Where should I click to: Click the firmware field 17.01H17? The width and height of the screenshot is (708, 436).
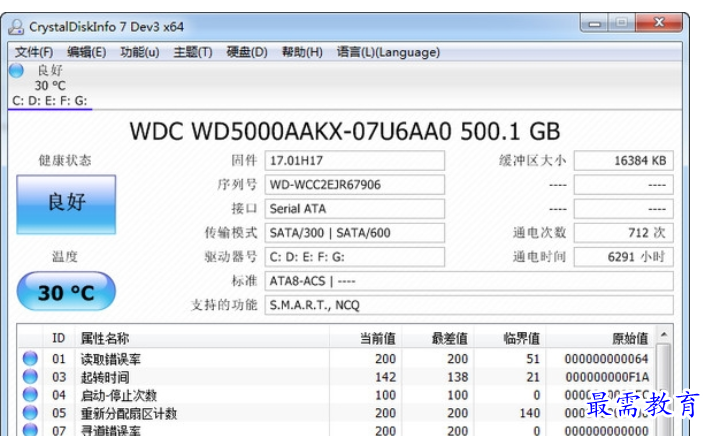click(354, 161)
